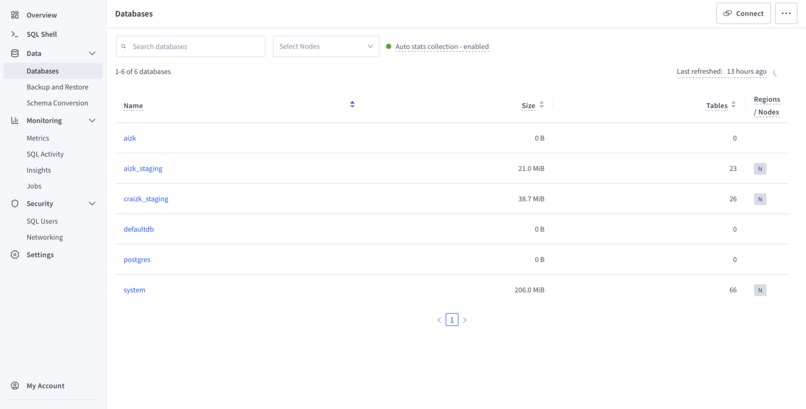Open the three-dots more options menu
This screenshot has height=409, width=806.
tap(786, 13)
